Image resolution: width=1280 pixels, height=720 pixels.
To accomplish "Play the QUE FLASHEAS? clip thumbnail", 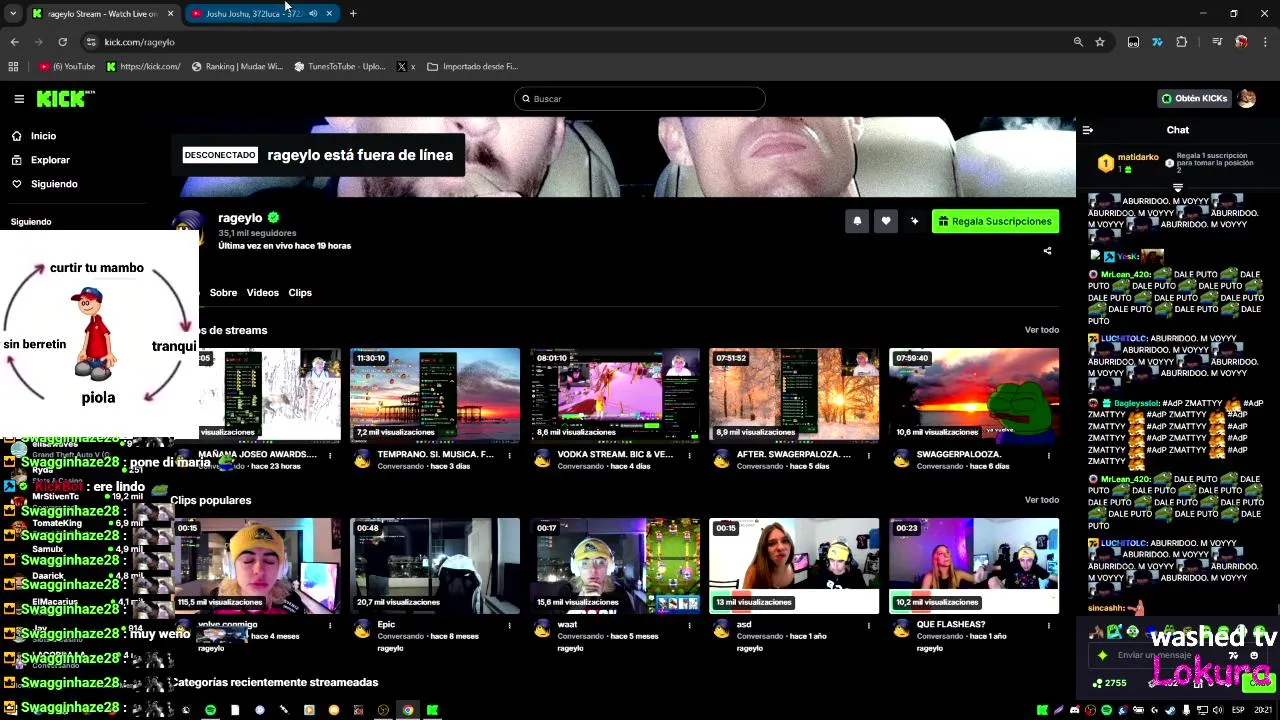I will click(974, 565).
